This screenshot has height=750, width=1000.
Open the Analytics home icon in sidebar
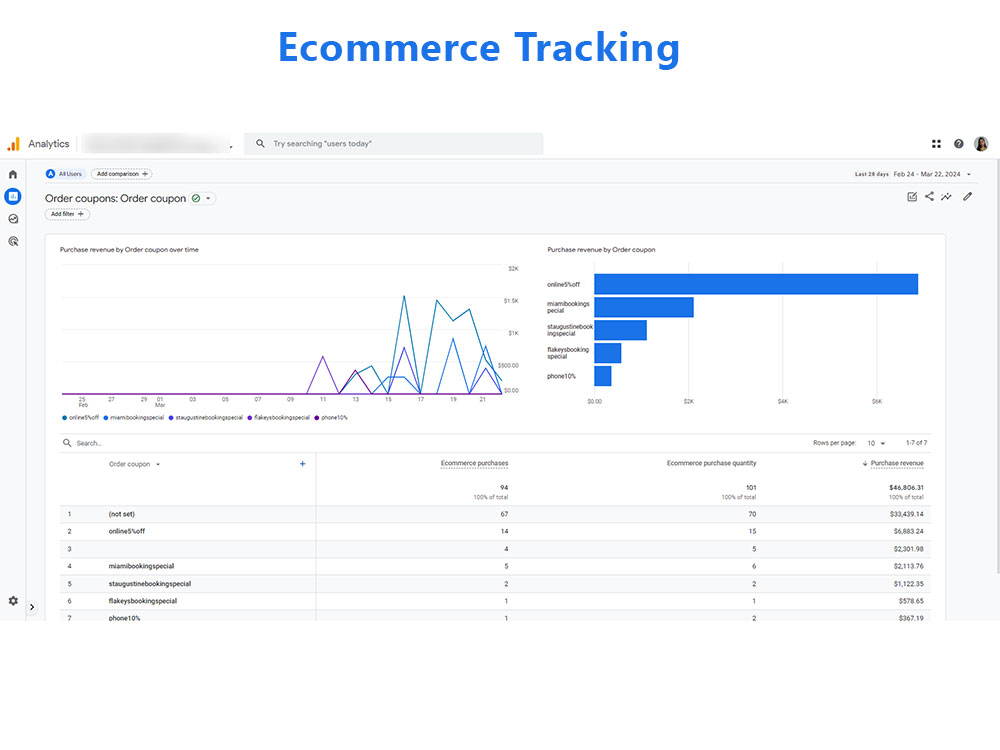click(x=13, y=174)
